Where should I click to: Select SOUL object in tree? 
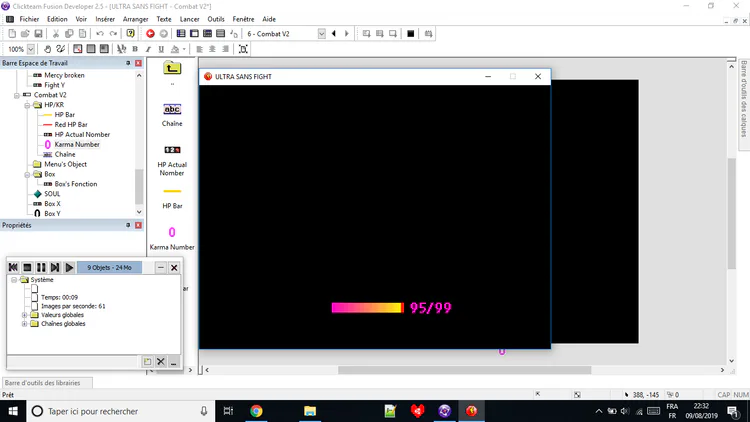coord(52,194)
